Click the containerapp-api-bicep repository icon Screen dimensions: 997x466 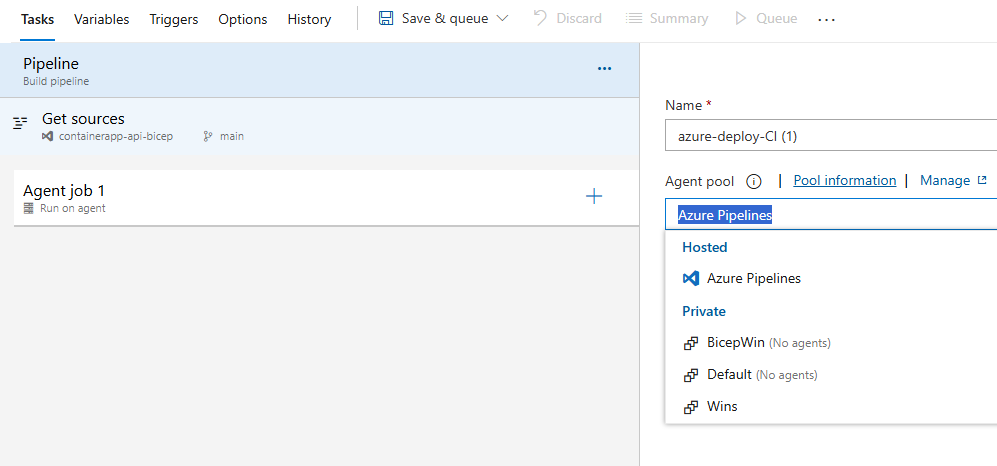coord(47,136)
